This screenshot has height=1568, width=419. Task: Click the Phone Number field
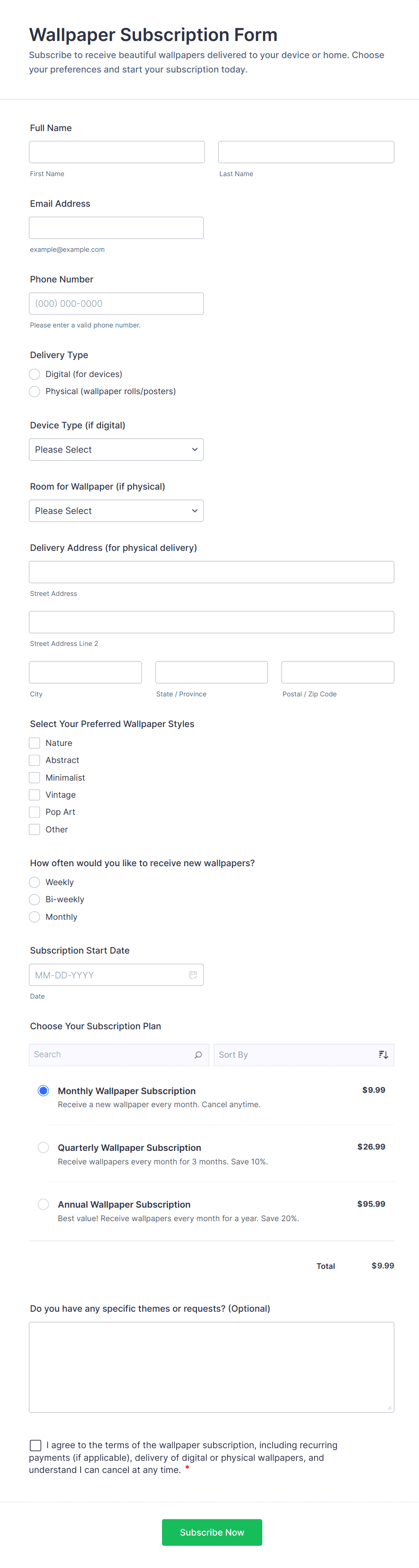116,303
